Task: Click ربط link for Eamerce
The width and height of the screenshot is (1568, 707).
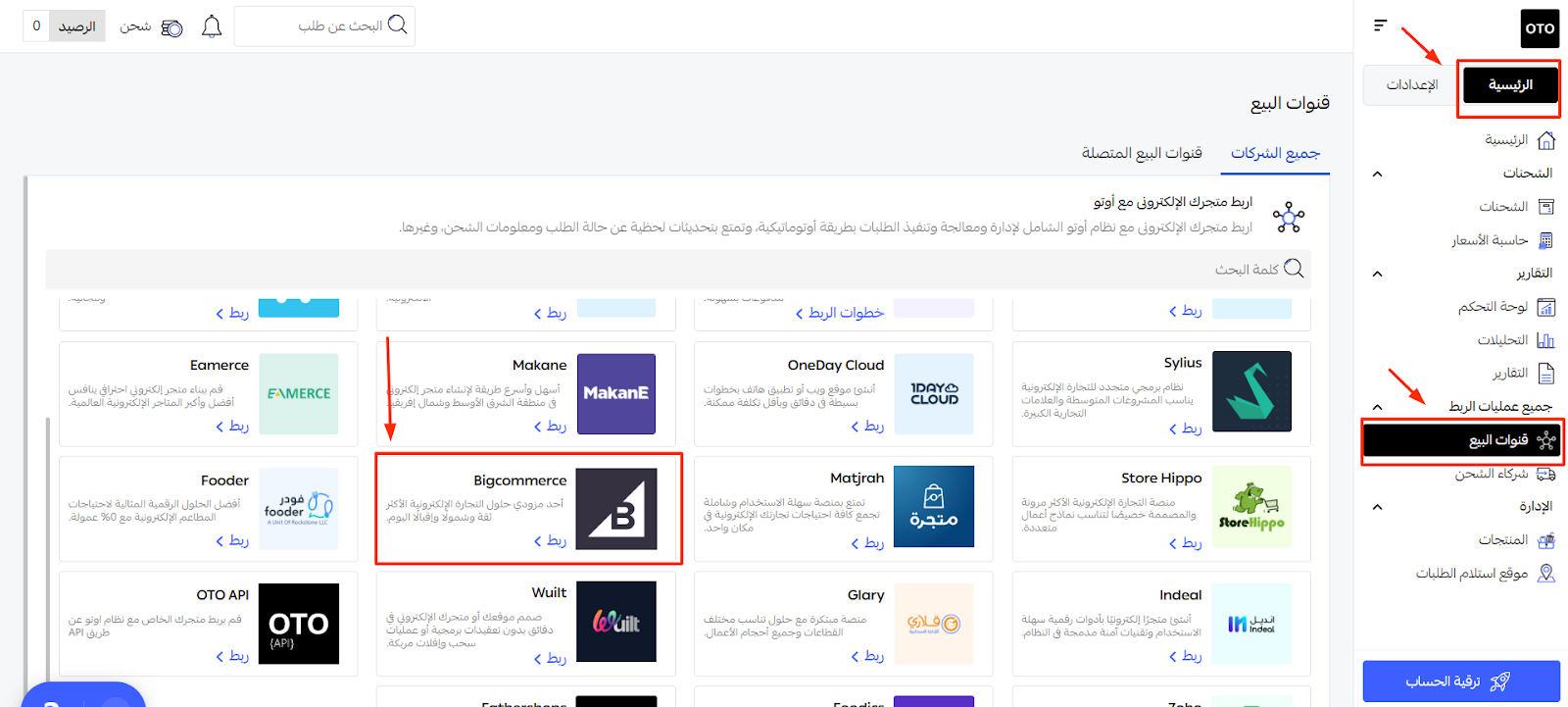Action: pyautogui.click(x=233, y=426)
